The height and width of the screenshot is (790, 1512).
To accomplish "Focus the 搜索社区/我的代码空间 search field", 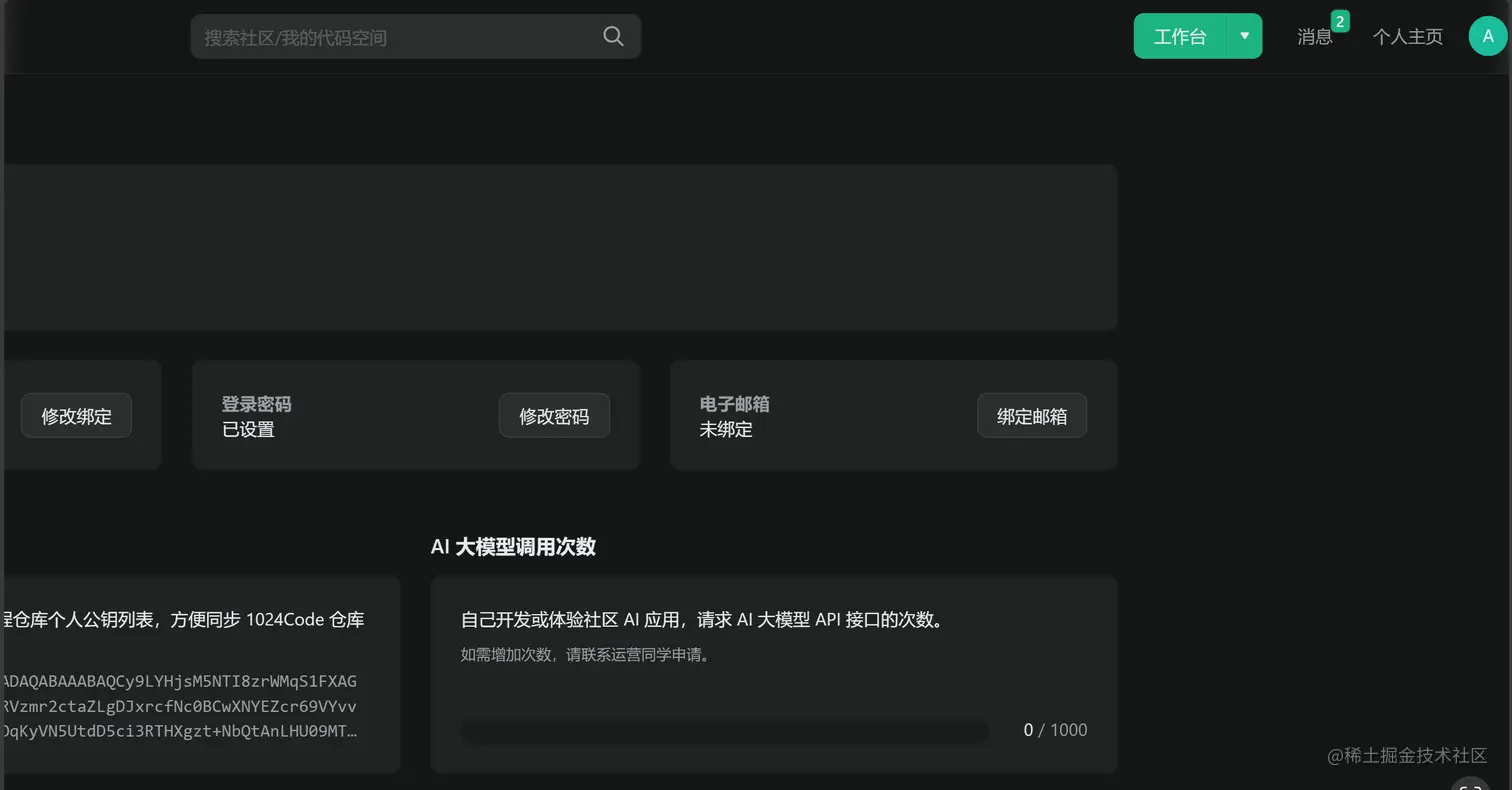I will [x=415, y=36].
